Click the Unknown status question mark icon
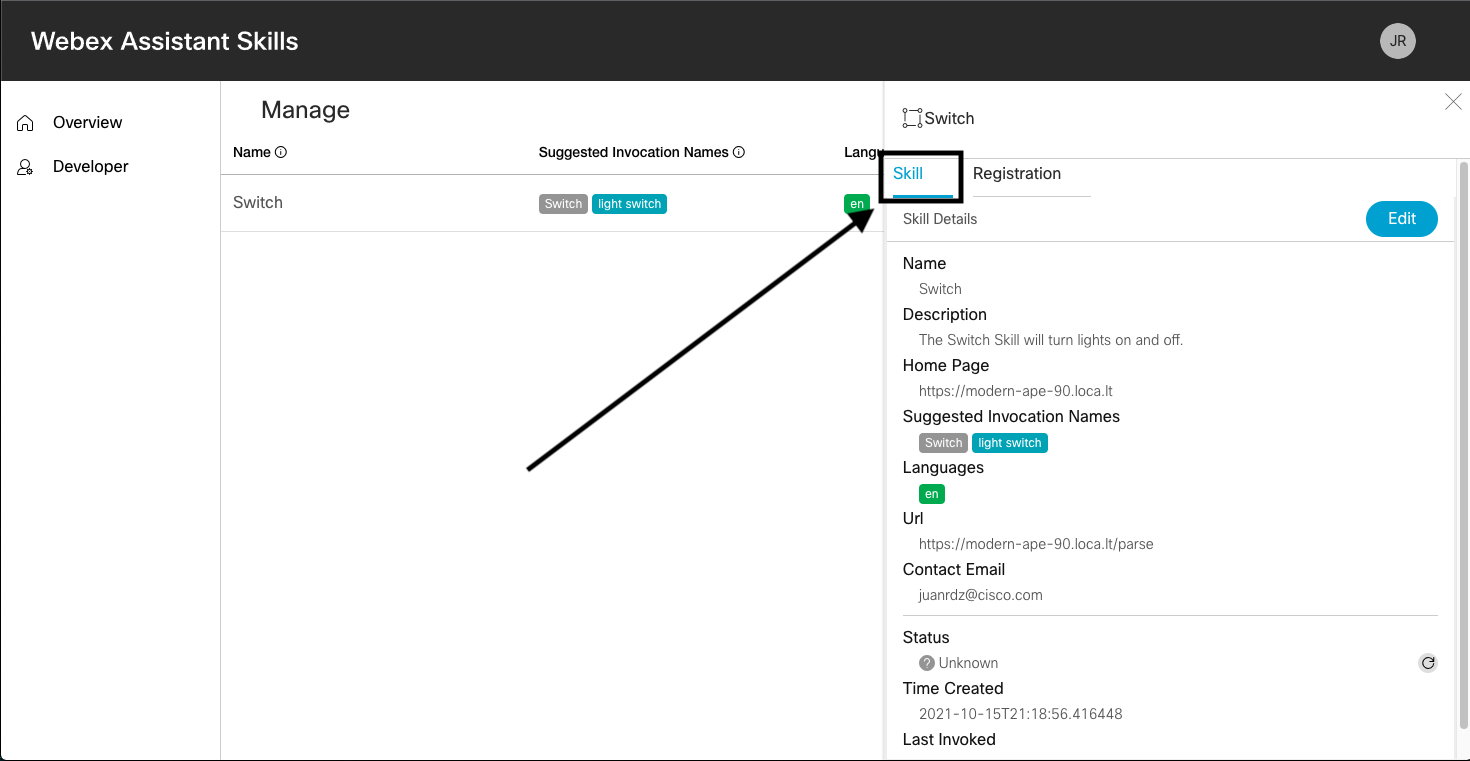 [927, 663]
